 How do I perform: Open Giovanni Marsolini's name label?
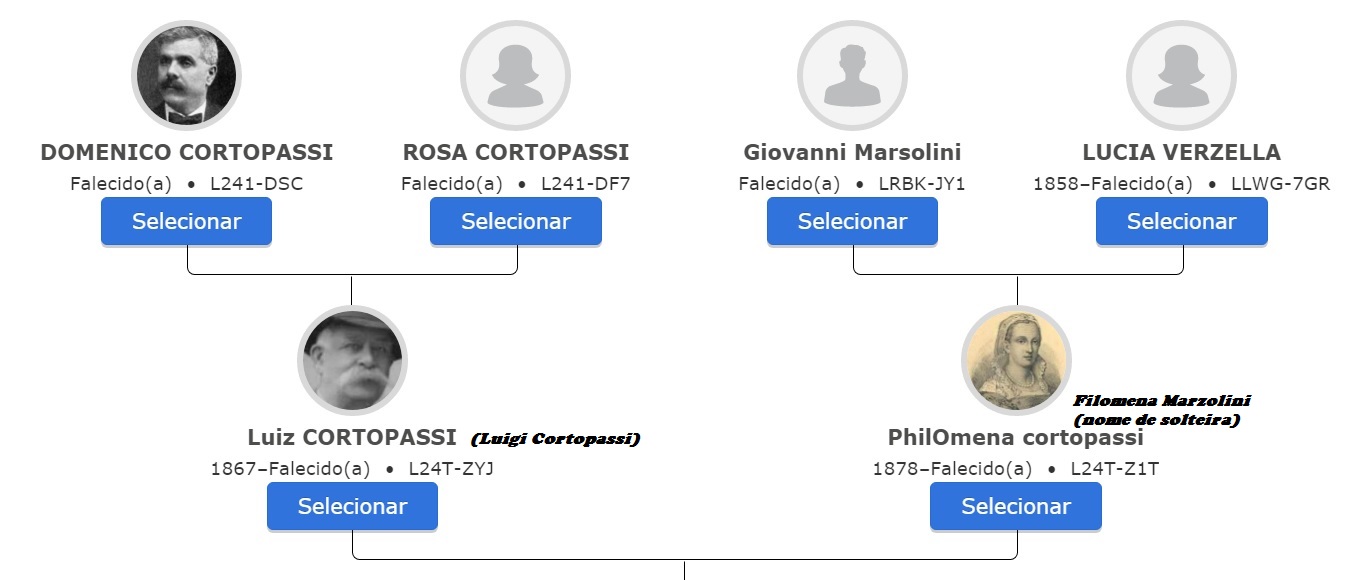(851, 152)
